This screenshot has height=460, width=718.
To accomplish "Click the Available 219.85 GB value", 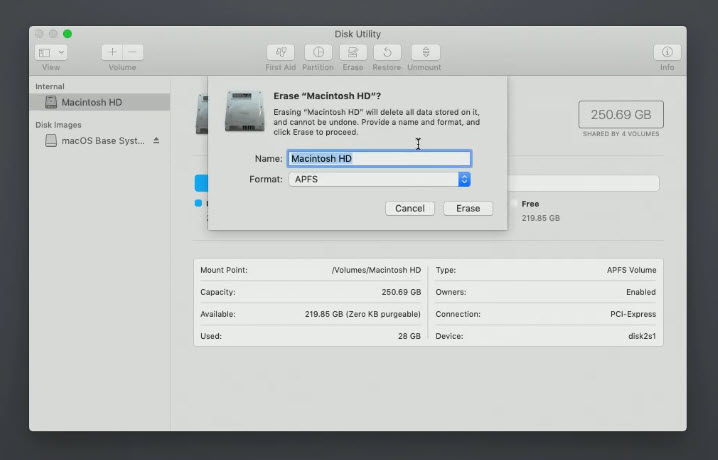I will click(x=362, y=314).
